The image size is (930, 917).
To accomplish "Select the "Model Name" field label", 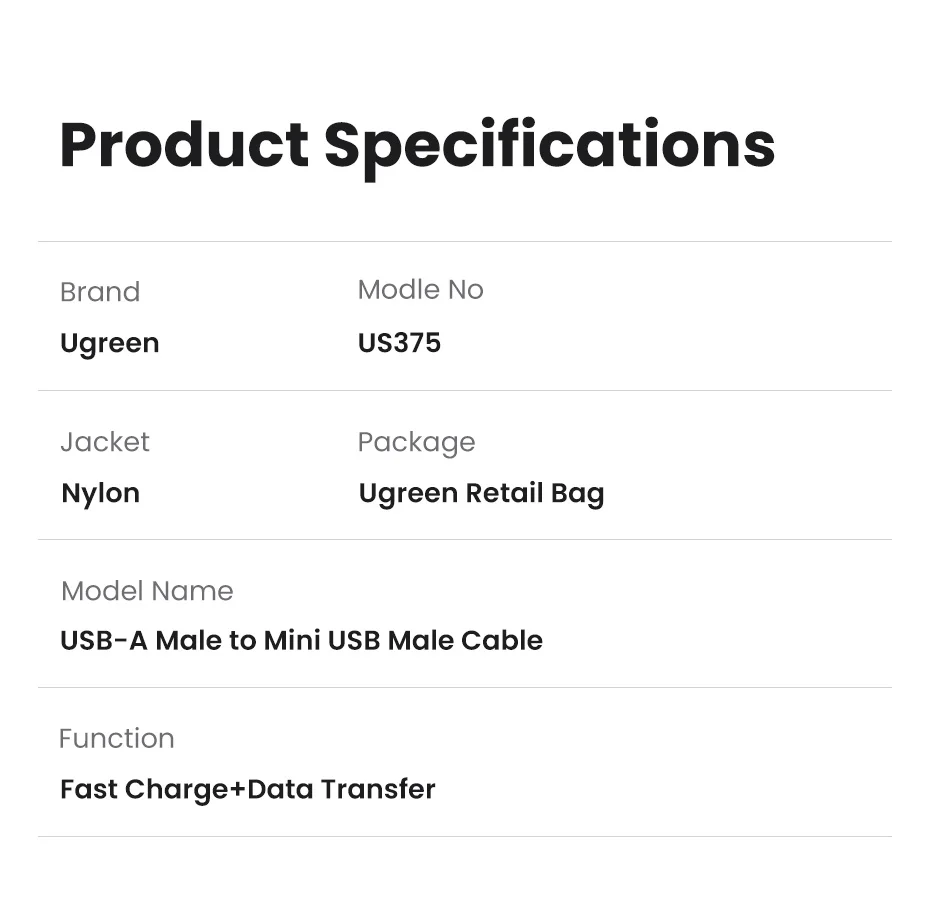I will pos(147,591).
